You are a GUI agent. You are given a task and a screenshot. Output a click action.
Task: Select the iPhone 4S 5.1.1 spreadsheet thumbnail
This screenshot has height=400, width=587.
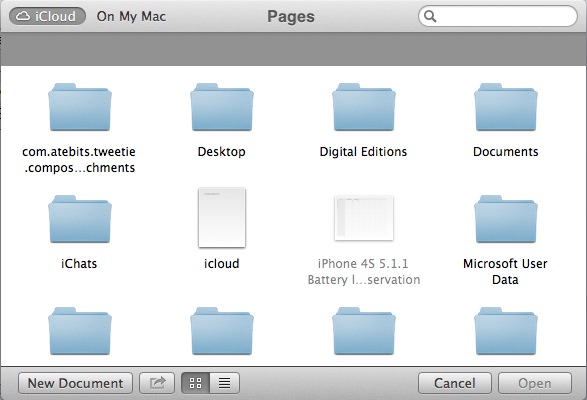364,218
